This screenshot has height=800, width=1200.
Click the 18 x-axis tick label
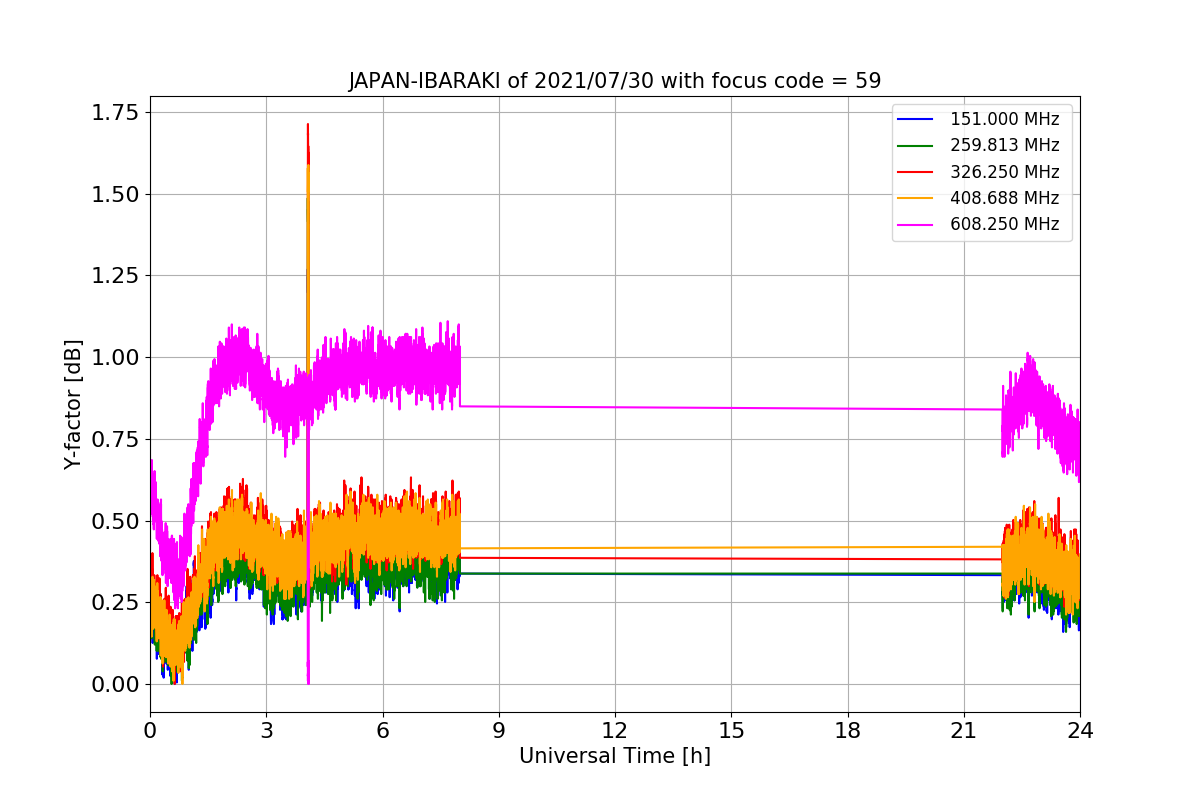(847, 731)
